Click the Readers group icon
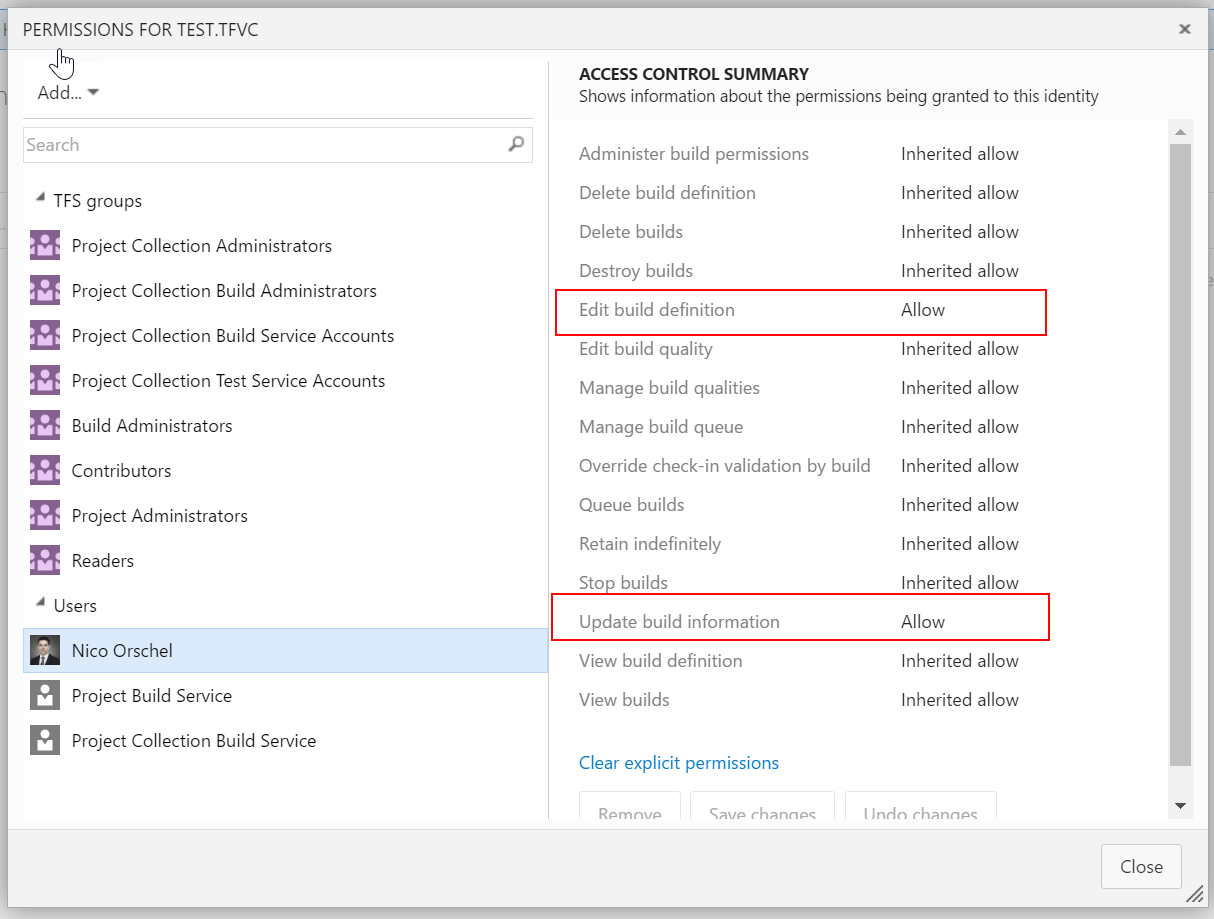The image size is (1214, 919). (45, 561)
